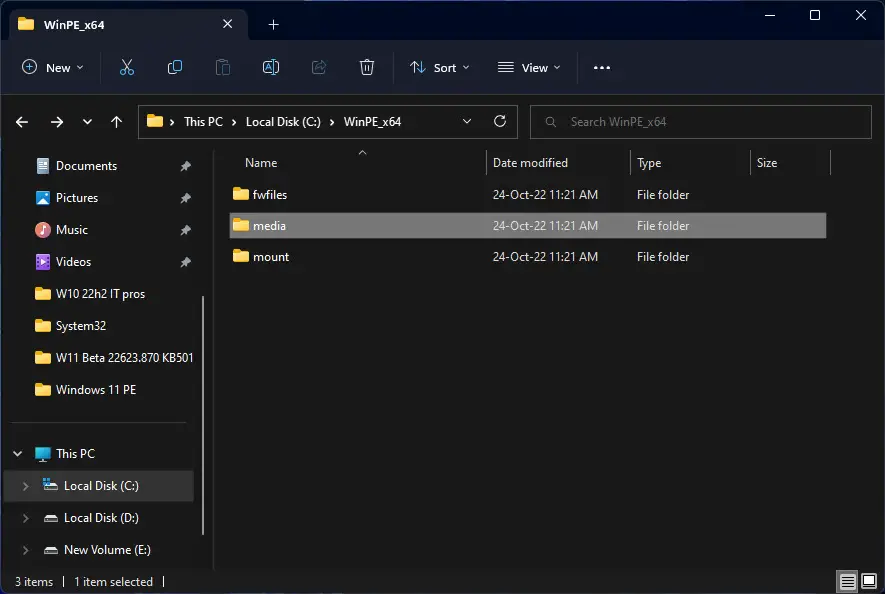Open address bar previous locations dropdown
885x594 pixels.
point(467,121)
